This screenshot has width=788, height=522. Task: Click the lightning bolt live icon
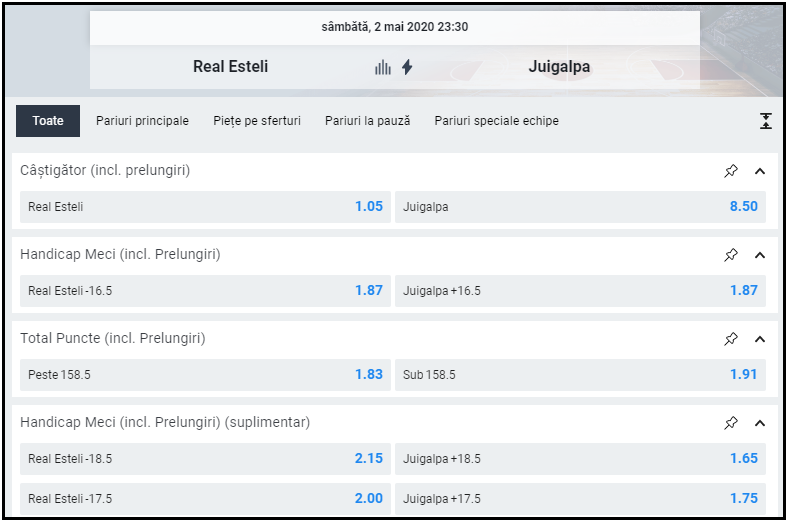click(407, 67)
